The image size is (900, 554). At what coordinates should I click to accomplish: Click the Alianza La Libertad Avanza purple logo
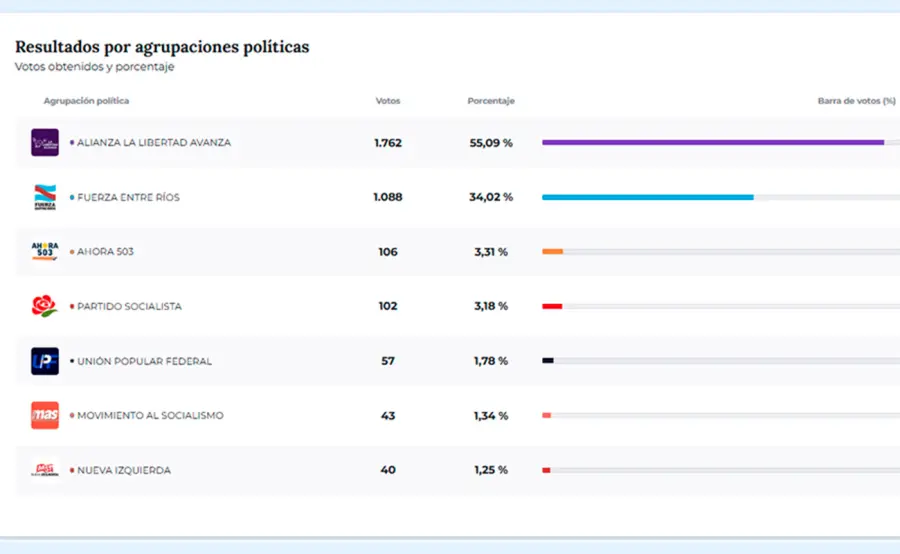click(x=45, y=143)
